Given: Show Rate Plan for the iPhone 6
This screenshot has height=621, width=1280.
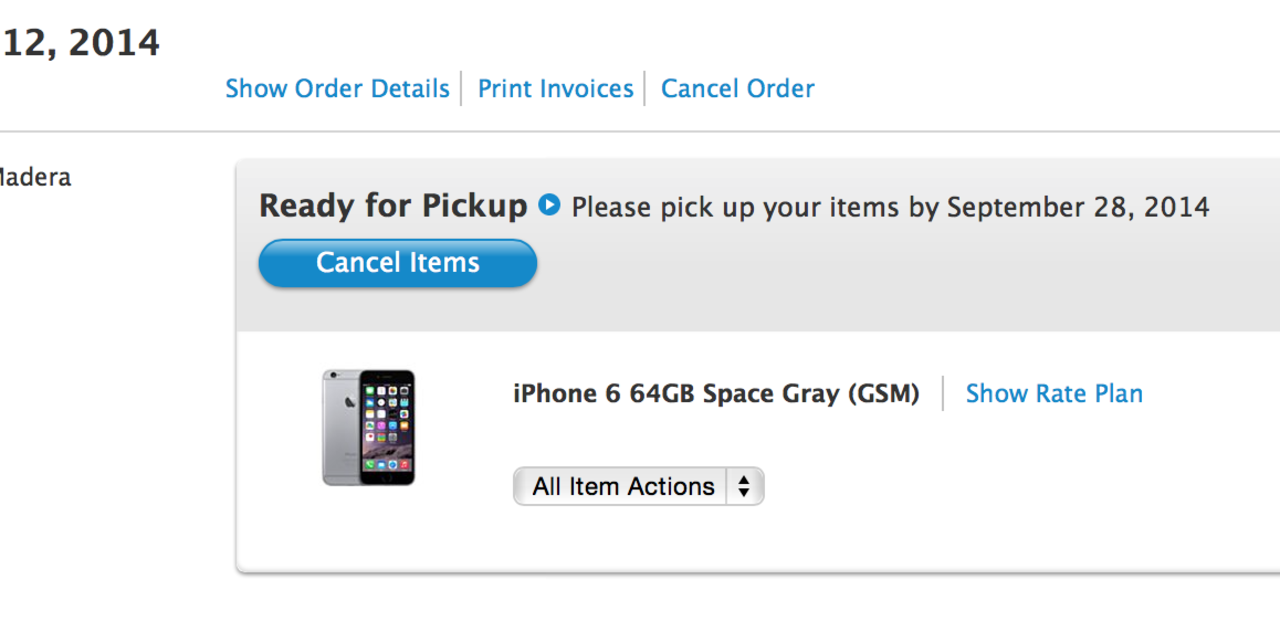Looking at the screenshot, I should (x=1054, y=394).
